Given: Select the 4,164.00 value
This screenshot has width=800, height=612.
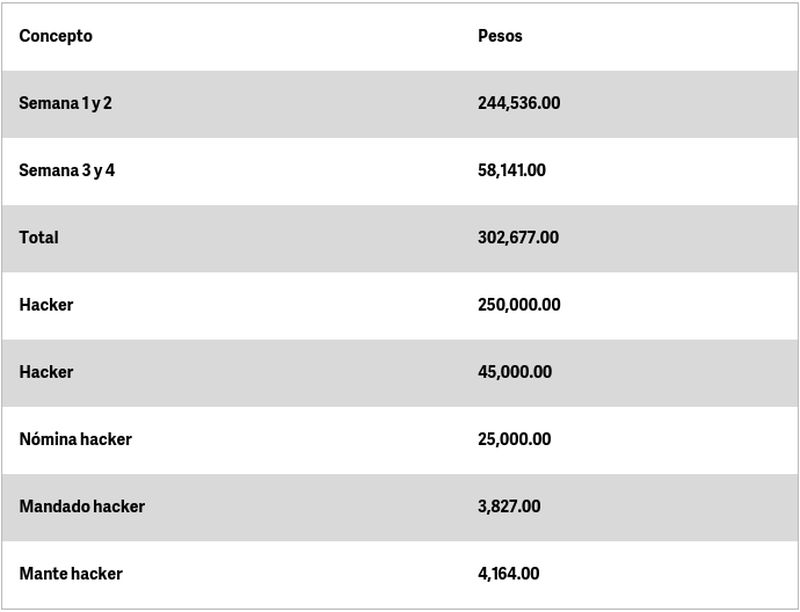Looking at the screenshot, I should coord(508,573).
